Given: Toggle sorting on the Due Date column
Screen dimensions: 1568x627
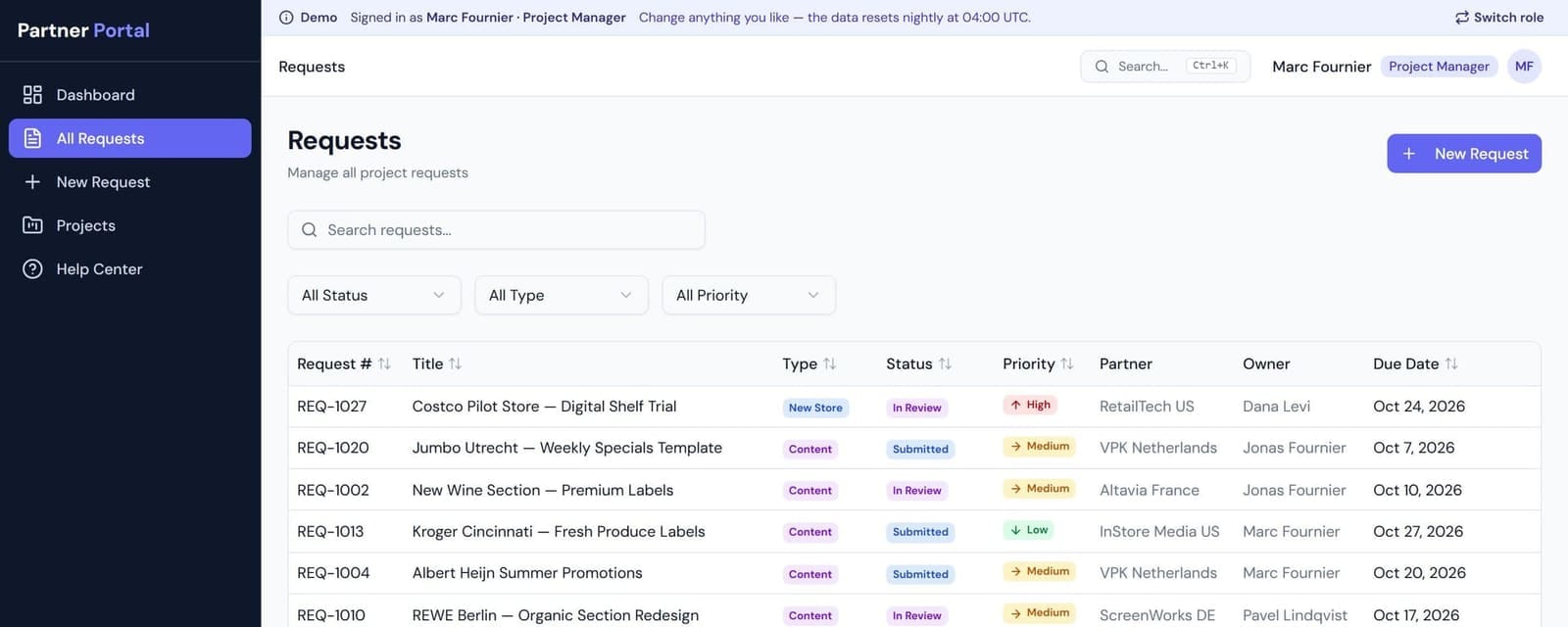Looking at the screenshot, I should point(1451,364).
